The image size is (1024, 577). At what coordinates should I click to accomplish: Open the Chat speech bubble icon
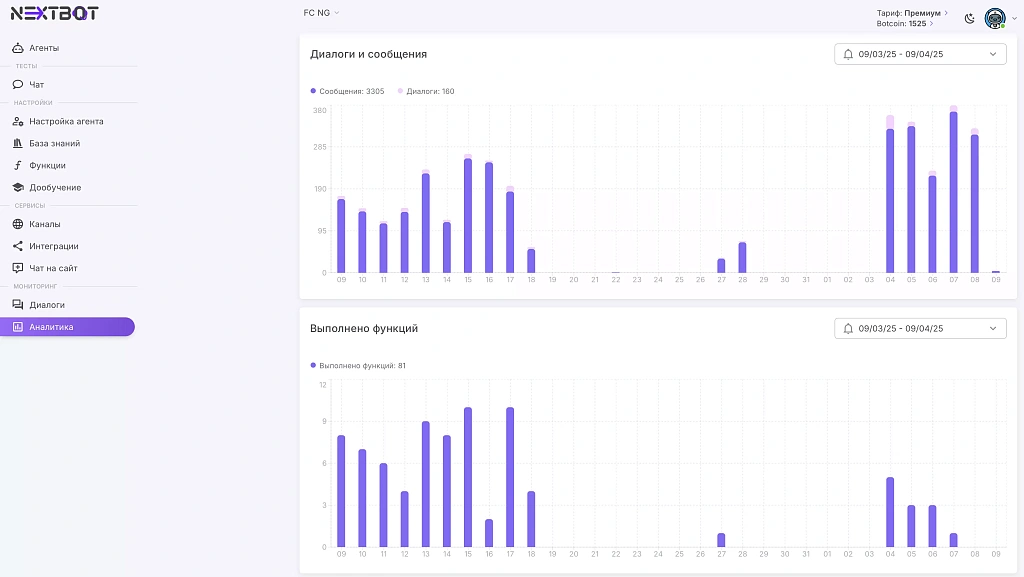coord(18,85)
